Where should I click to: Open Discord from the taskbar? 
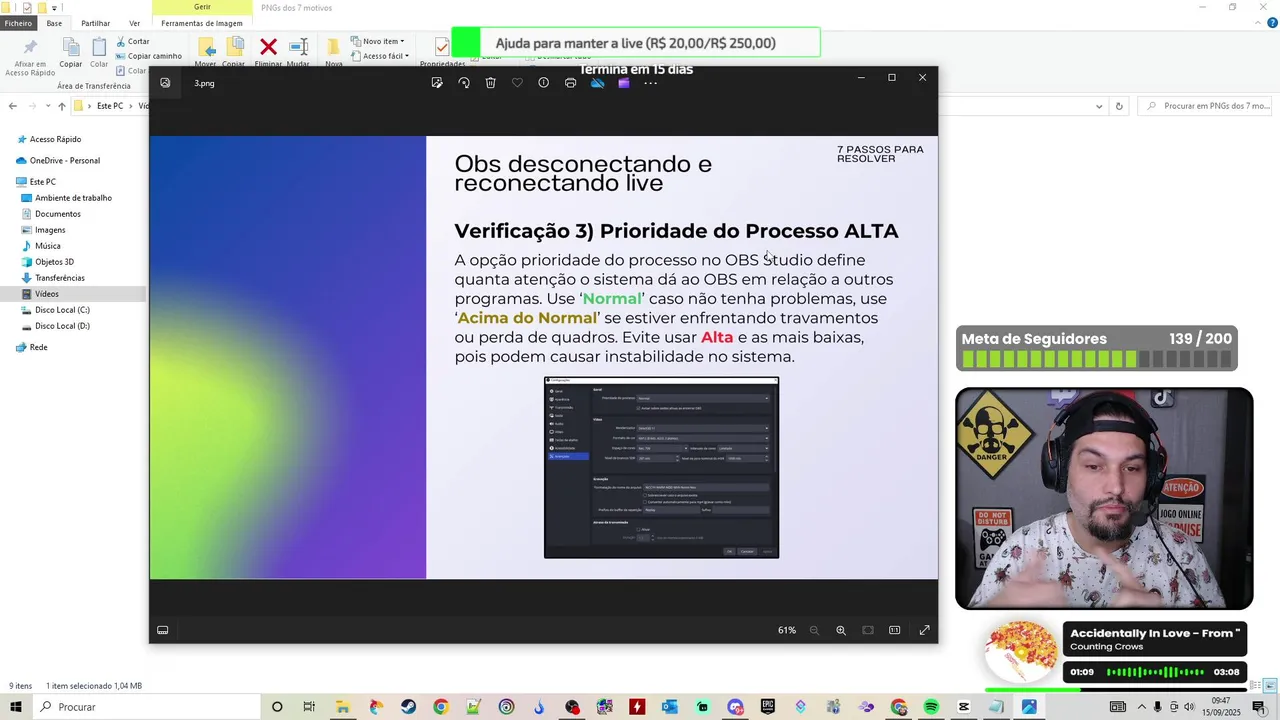[736, 707]
